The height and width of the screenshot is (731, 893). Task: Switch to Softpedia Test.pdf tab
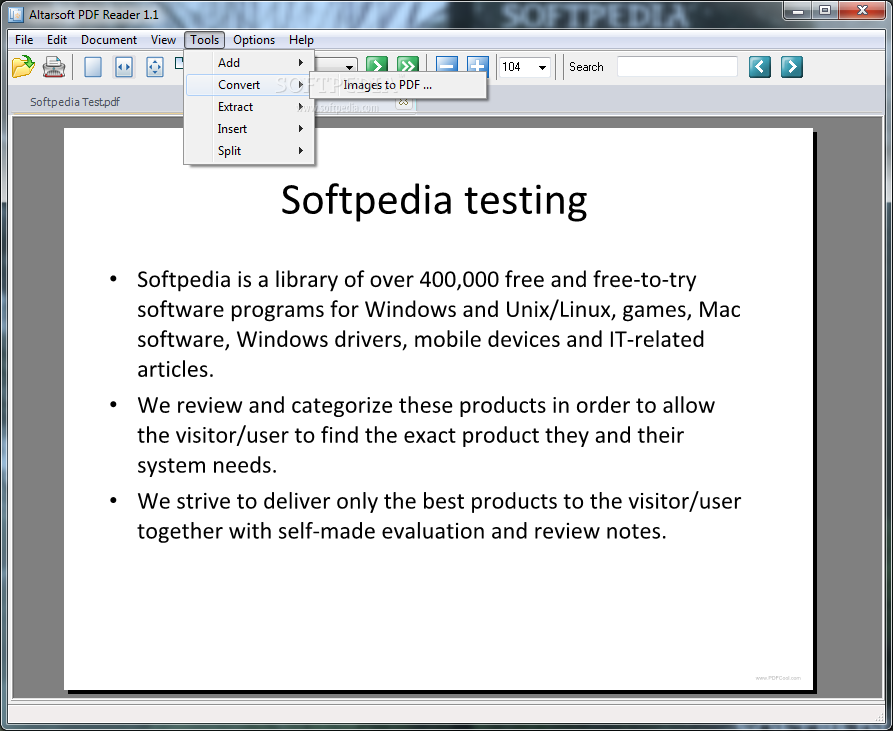[75, 102]
